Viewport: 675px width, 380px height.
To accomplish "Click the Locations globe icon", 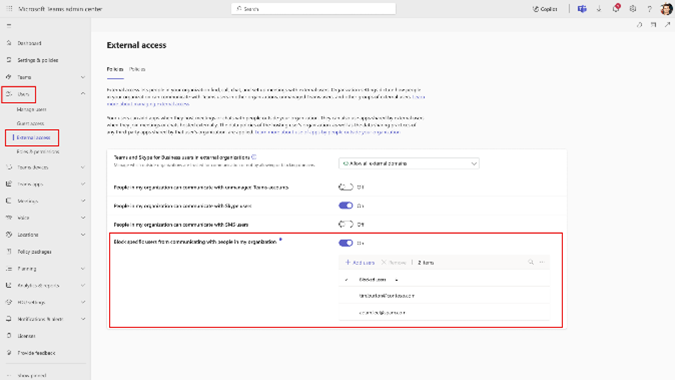I will (9, 235).
